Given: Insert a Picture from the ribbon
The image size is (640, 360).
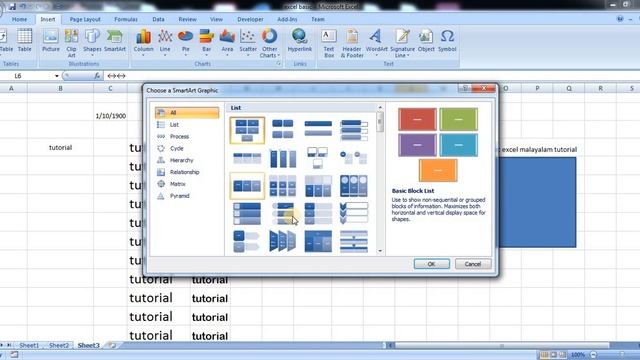Looking at the screenshot, I should point(51,41).
